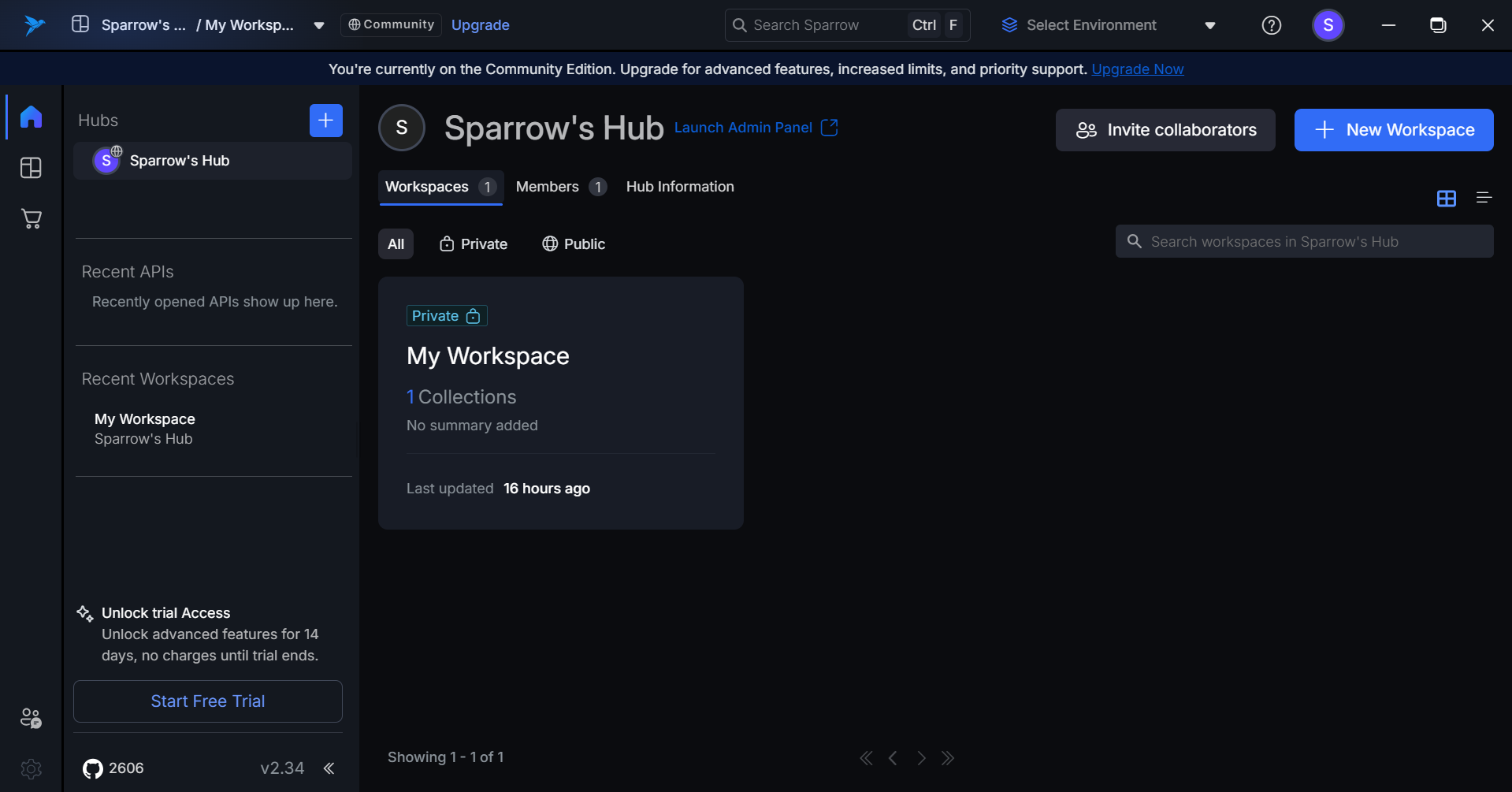Open help via the question mark icon
The width and height of the screenshot is (1512, 792).
(x=1270, y=24)
